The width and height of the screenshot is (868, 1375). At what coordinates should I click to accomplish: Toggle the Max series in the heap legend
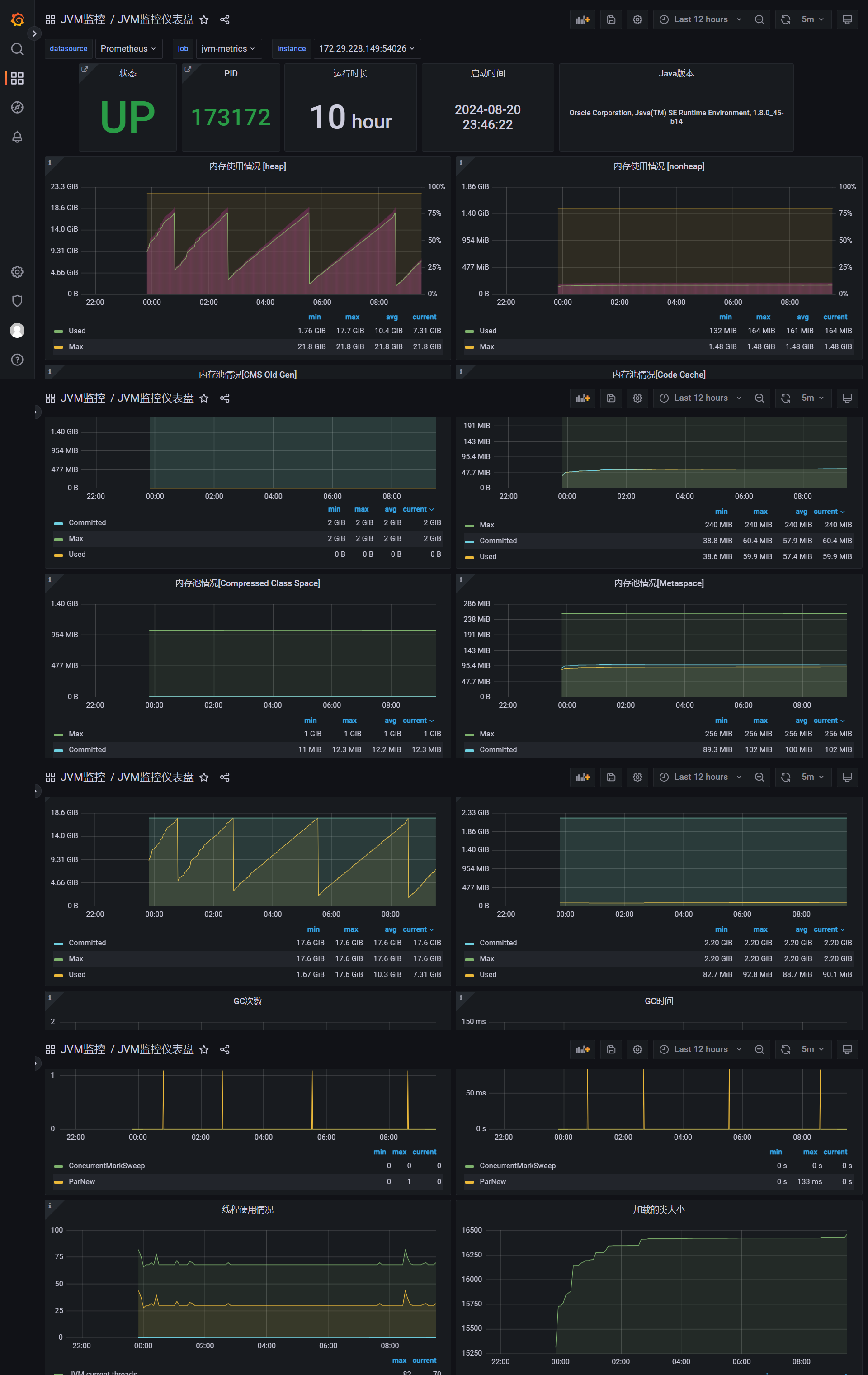[x=76, y=346]
